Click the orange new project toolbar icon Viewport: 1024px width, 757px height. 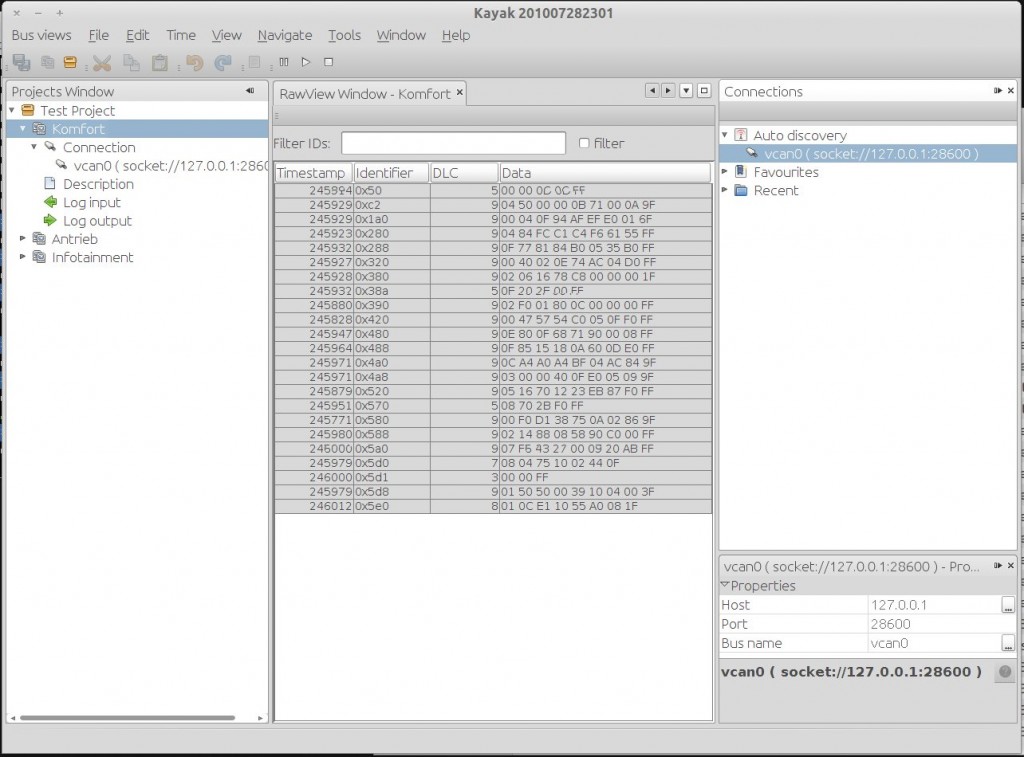click(70, 63)
